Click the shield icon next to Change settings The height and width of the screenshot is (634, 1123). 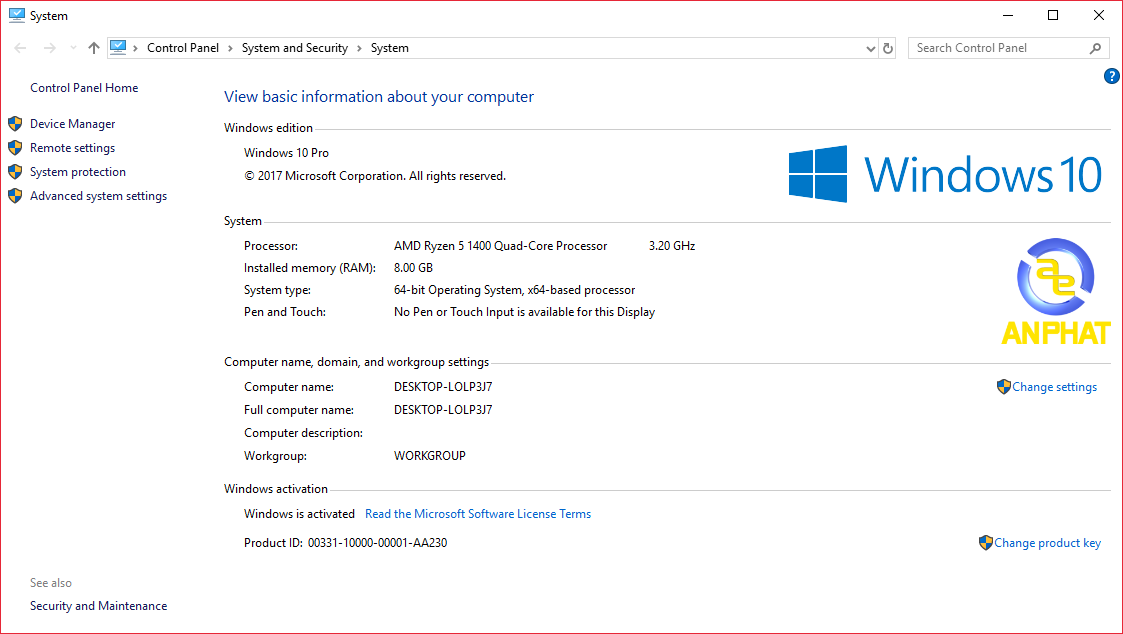point(1004,387)
